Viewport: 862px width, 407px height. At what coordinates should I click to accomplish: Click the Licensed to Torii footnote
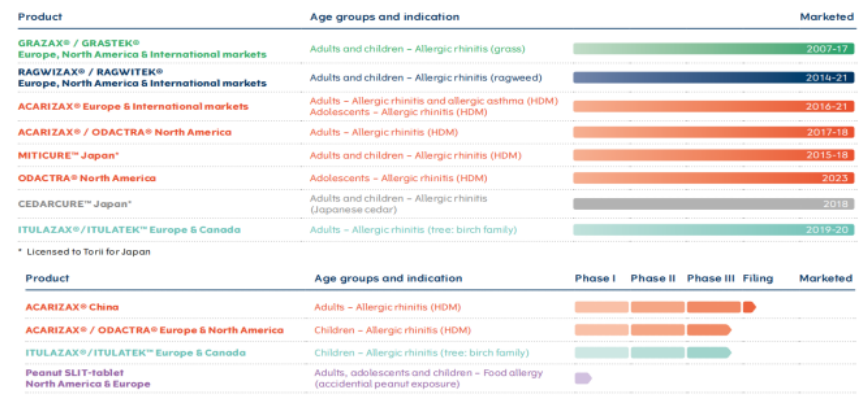[x=84, y=252]
